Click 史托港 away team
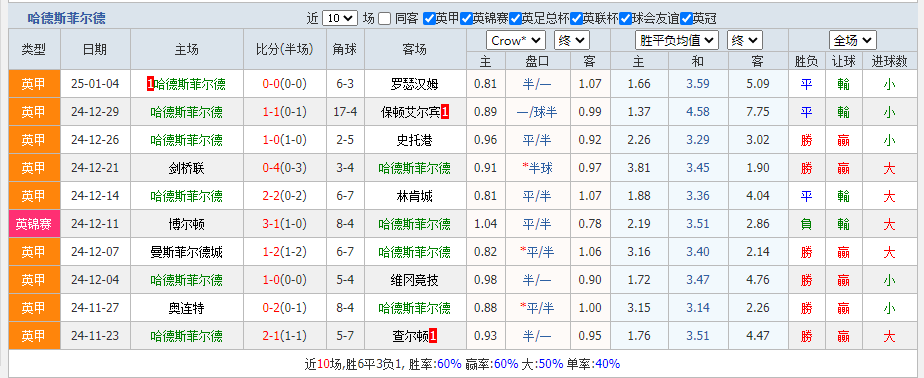This screenshot has width=924, height=378. [x=415, y=140]
